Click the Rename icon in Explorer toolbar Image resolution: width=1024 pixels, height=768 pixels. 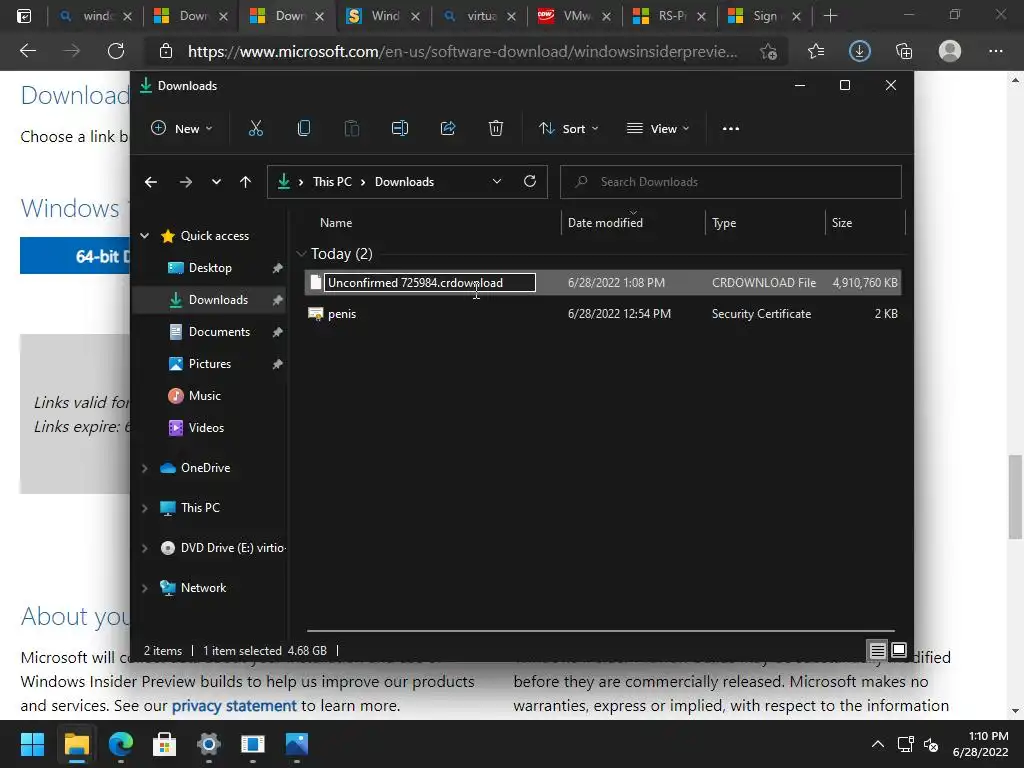400,129
